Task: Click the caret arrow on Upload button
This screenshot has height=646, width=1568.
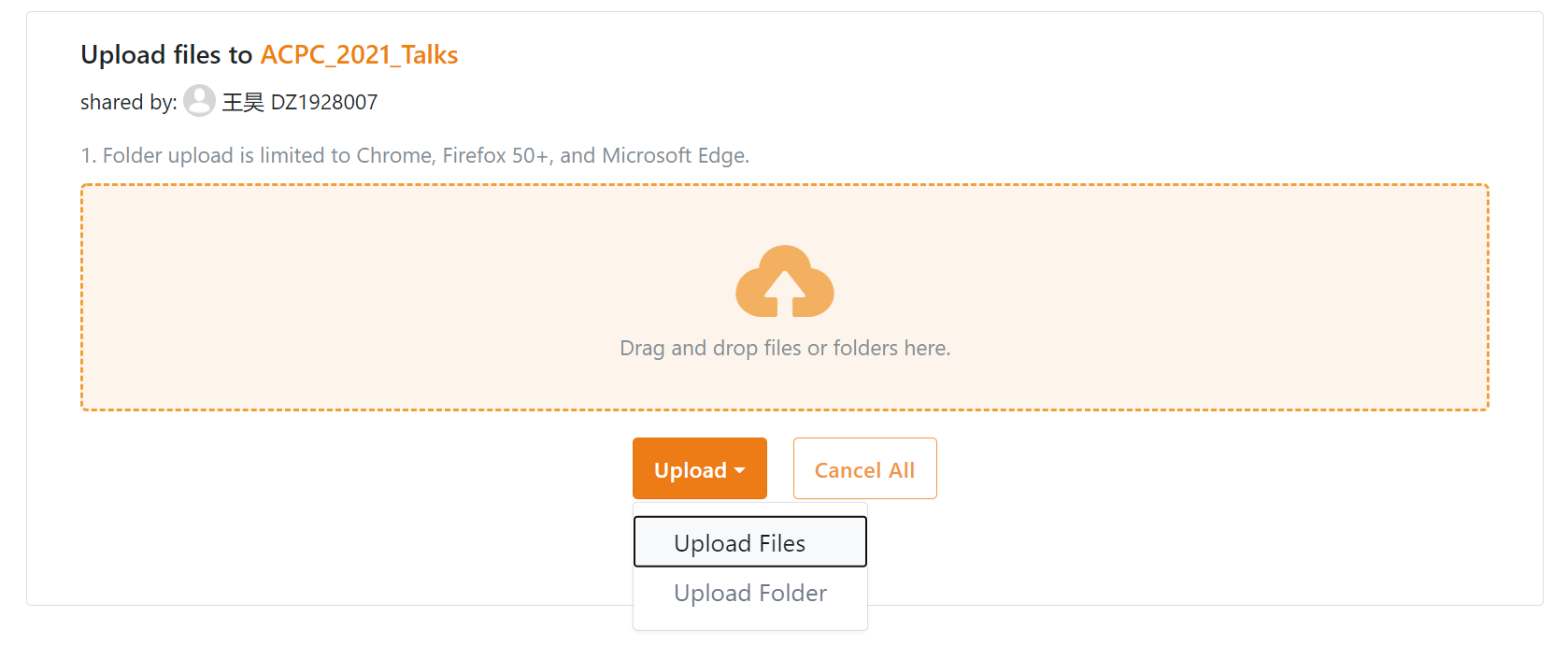Action: click(740, 470)
